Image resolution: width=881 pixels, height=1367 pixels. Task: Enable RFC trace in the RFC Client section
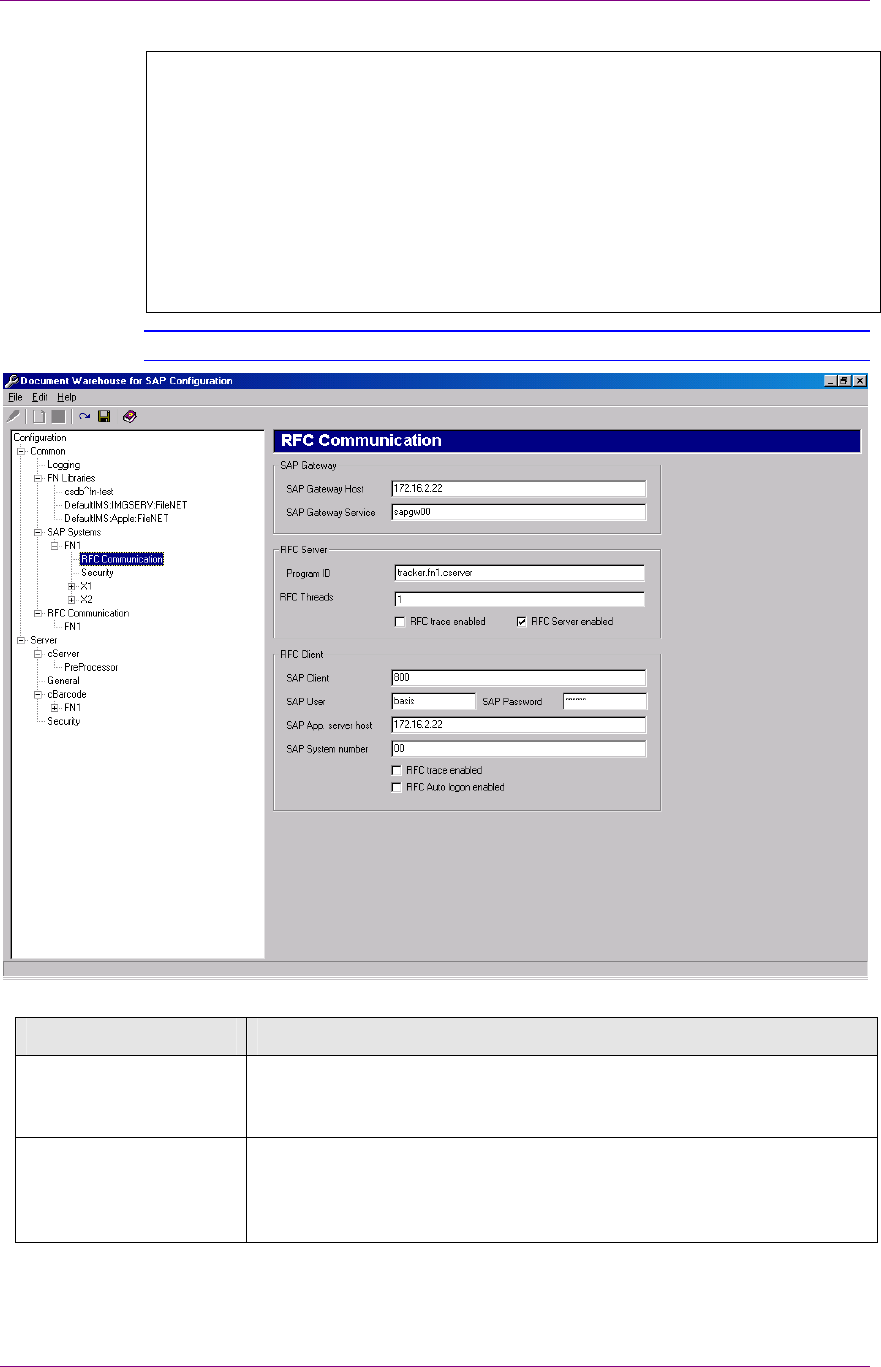point(397,770)
